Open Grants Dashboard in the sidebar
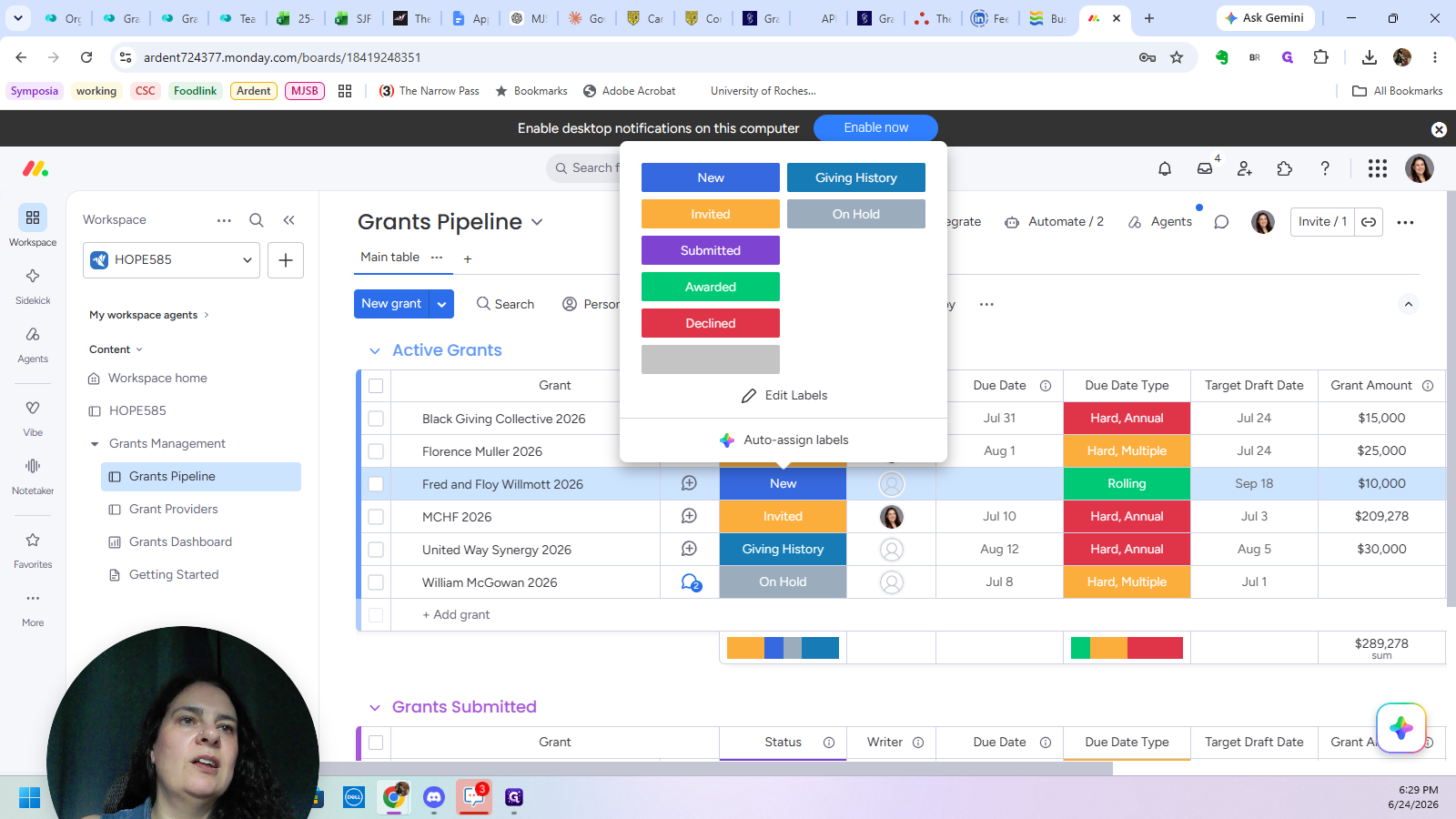 pos(180,542)
